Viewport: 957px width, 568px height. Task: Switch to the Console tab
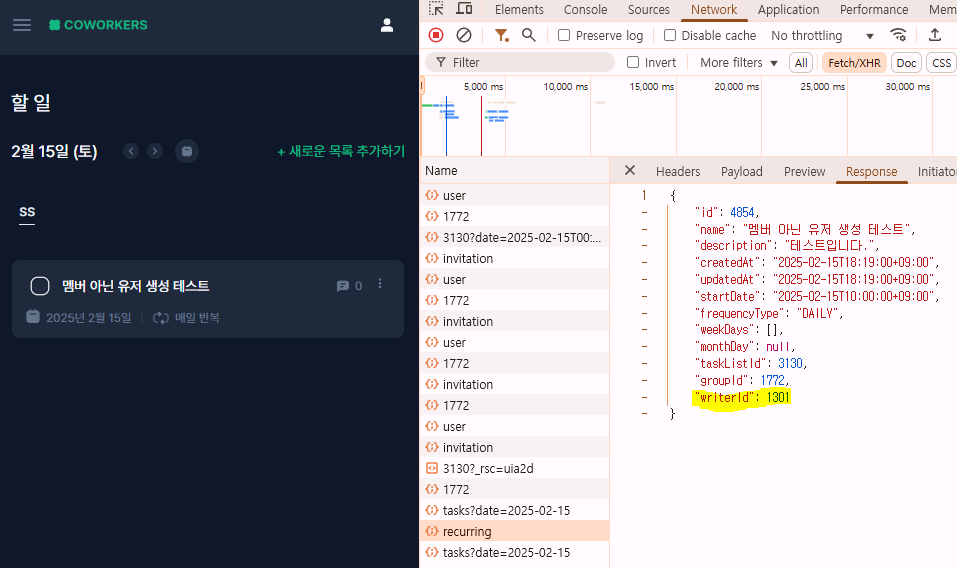click(x=585, y=10)
